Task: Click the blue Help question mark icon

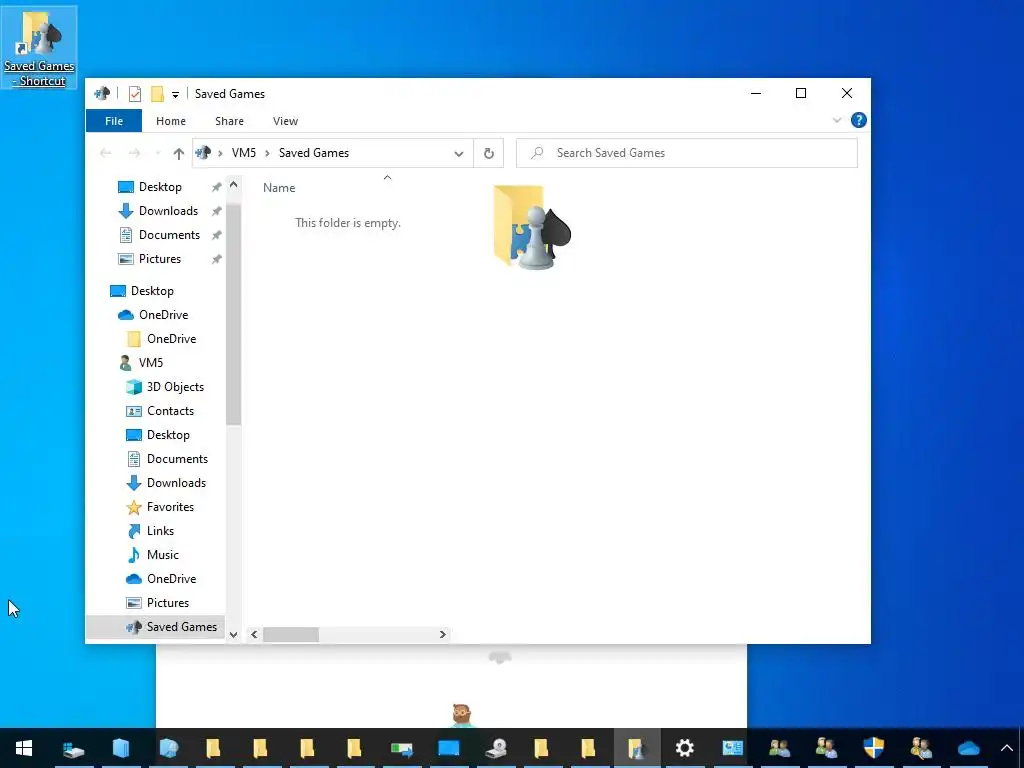Action: pyautogui.click(x=859, y=120)
